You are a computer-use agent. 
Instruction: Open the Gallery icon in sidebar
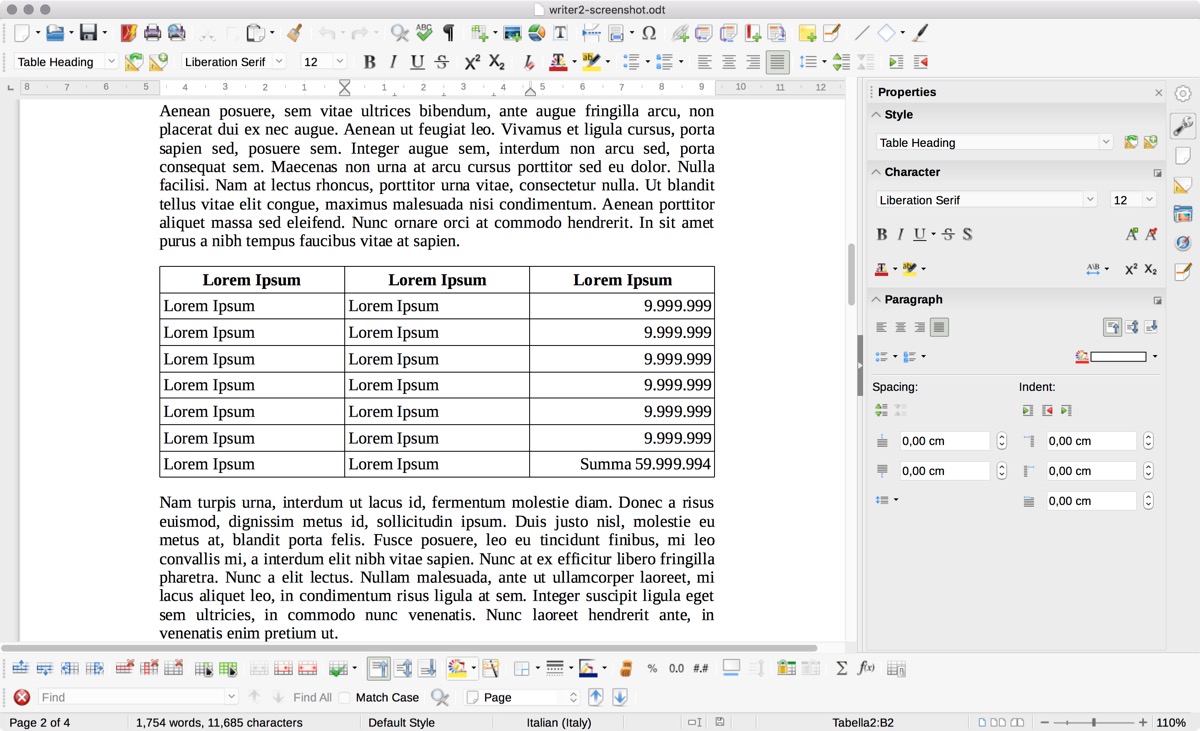[1183, 214]
